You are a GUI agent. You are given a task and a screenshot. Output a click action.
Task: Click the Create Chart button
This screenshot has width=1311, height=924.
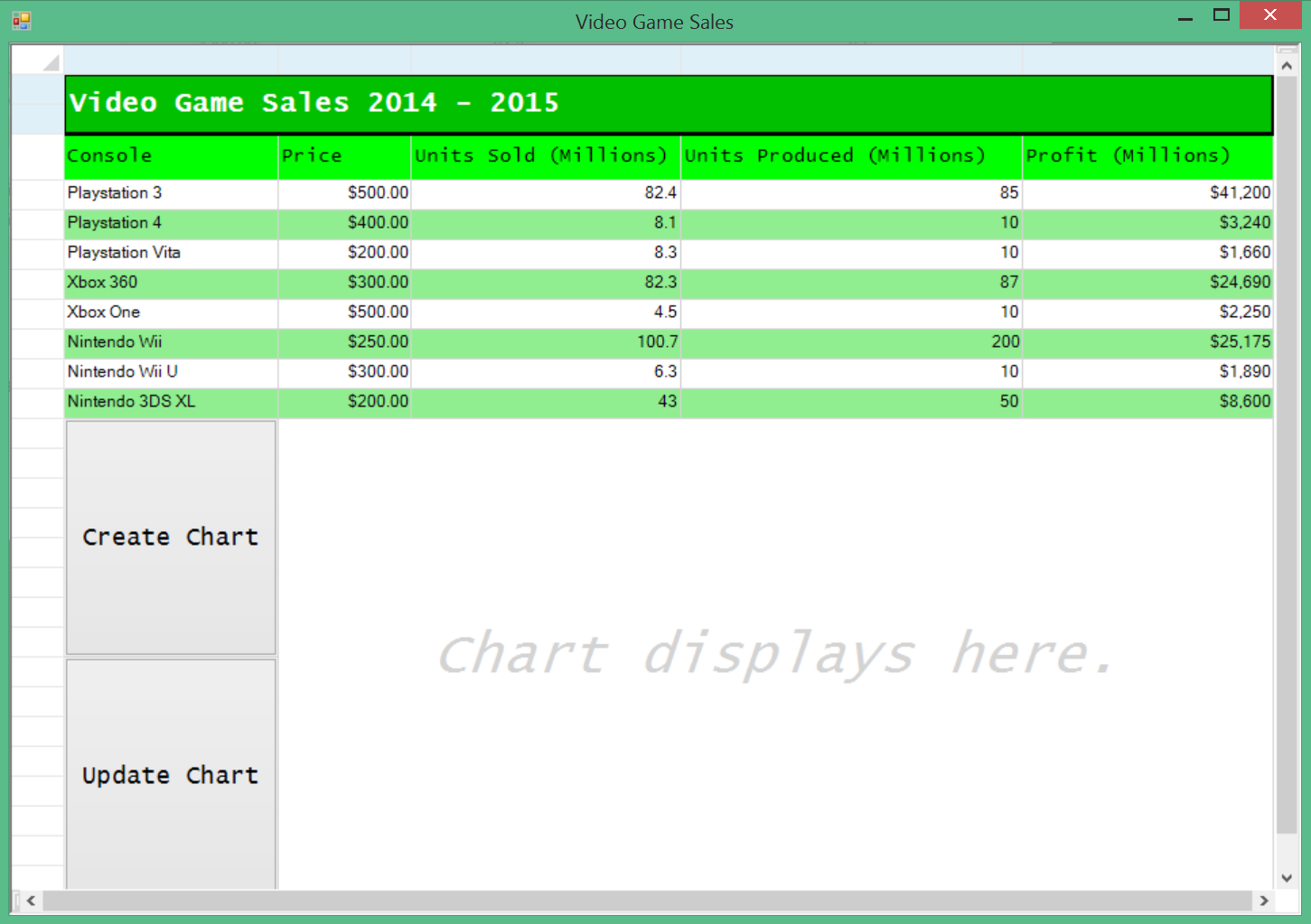[x=171, y=537]
